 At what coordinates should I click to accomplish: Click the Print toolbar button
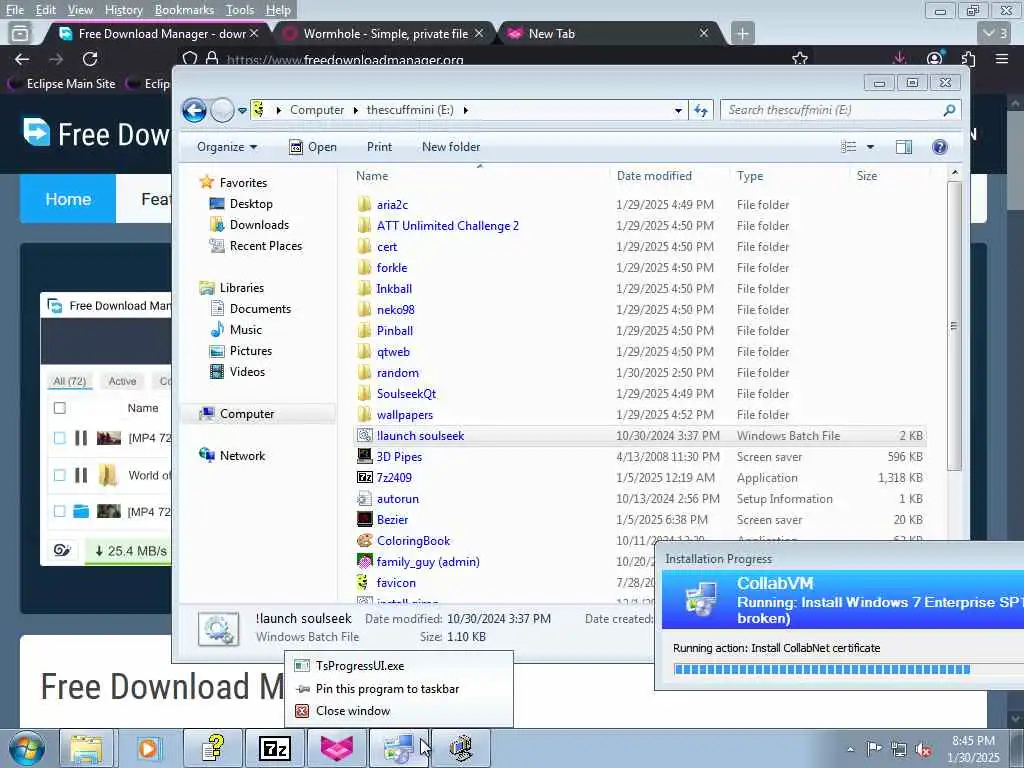(x=379, y=147)
